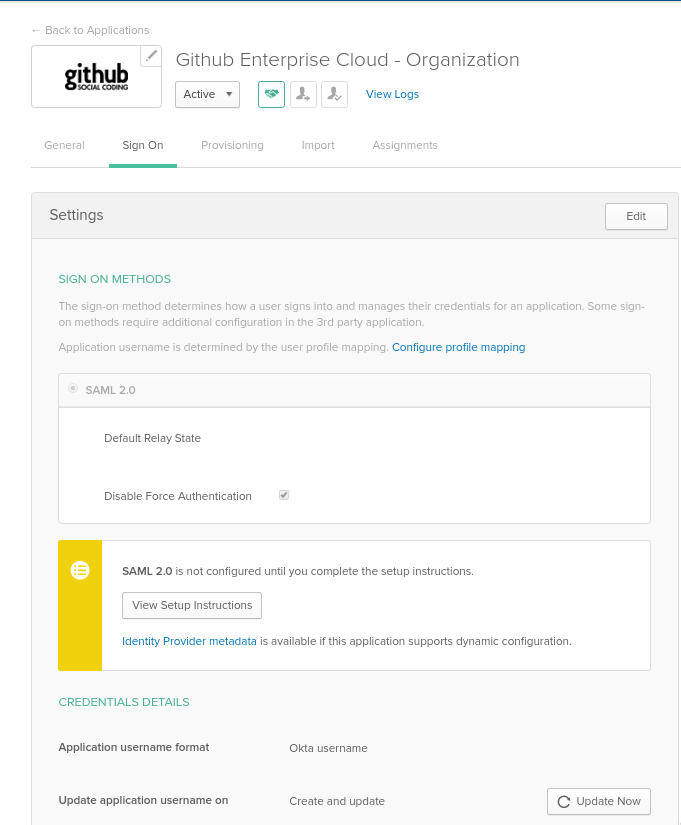
Task: Switch to the General tab
Action: [x=64, y=145]
